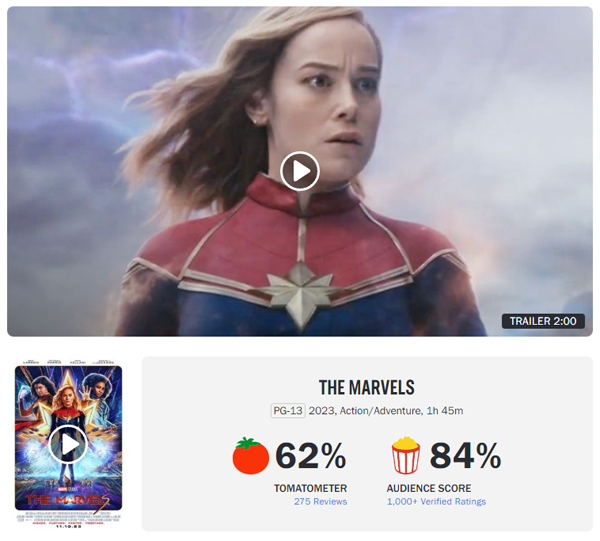
Task: Click the credits block below the poster
Action: point(68,518)
